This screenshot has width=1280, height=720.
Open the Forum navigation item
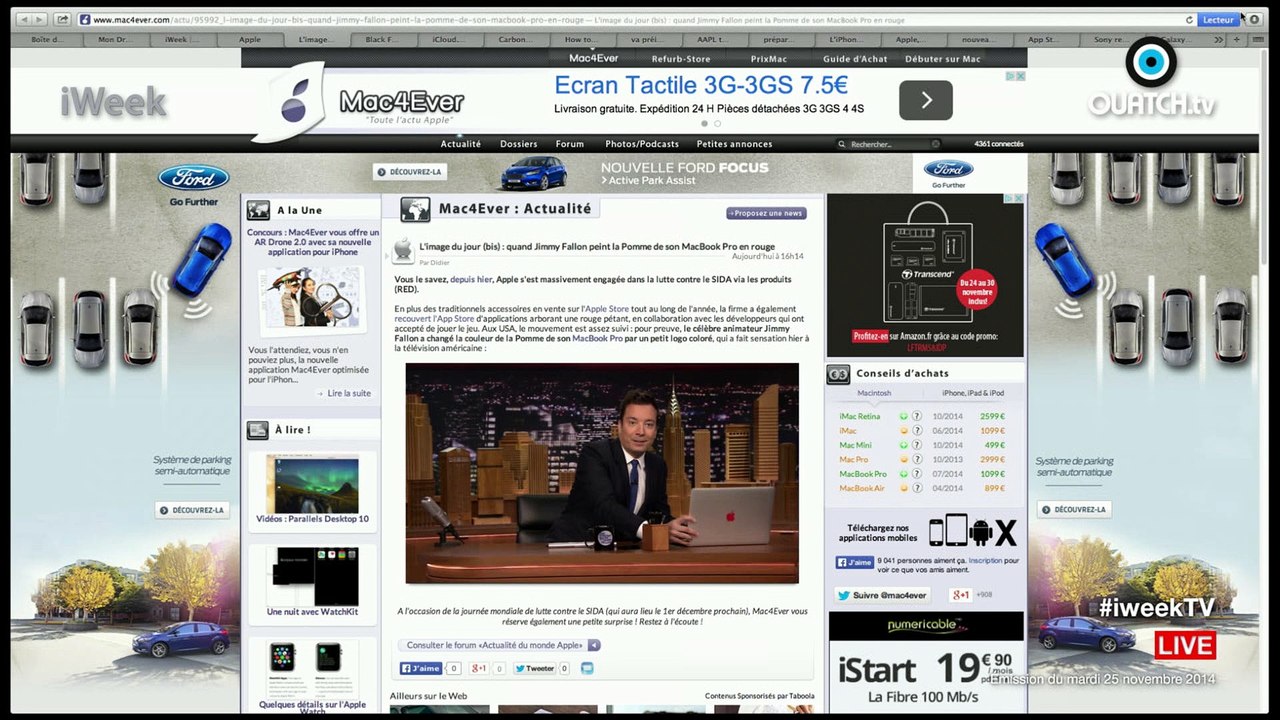(570, 144)
